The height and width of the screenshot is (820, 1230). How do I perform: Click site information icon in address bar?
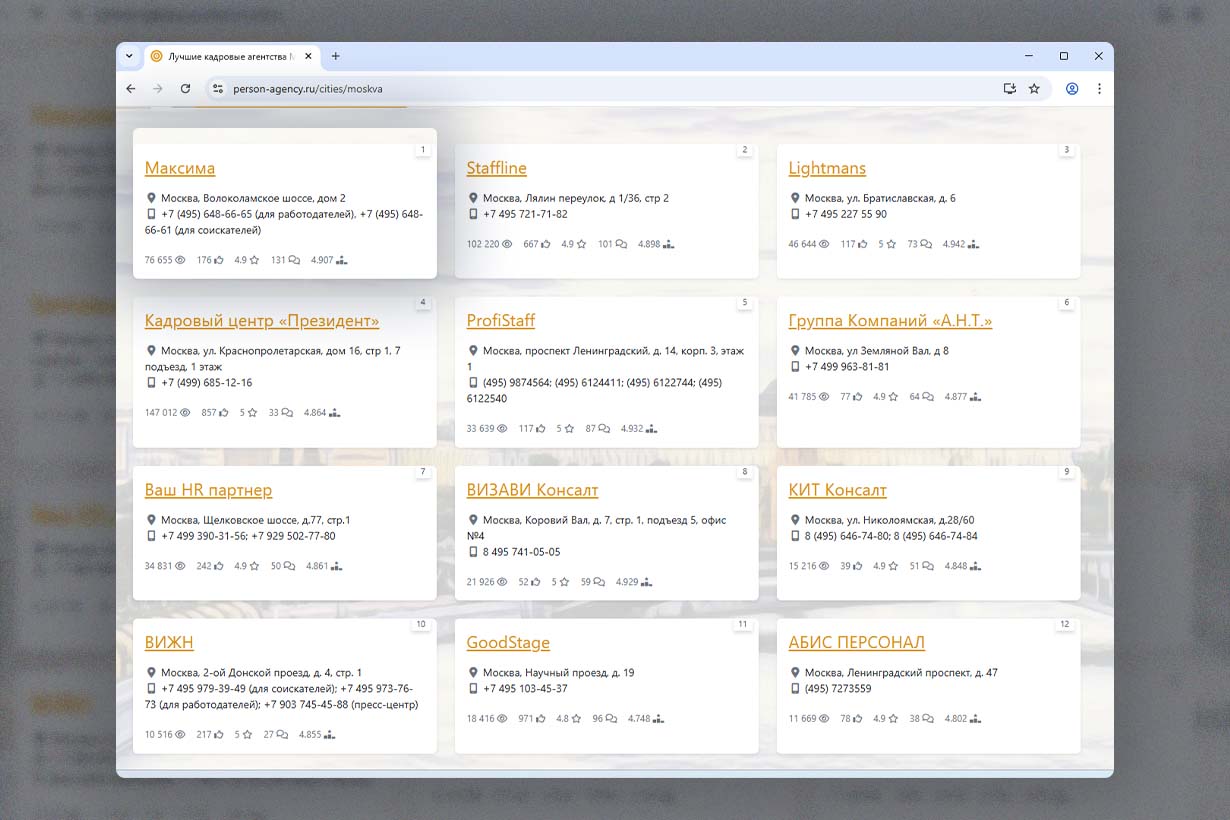[218, 89]
